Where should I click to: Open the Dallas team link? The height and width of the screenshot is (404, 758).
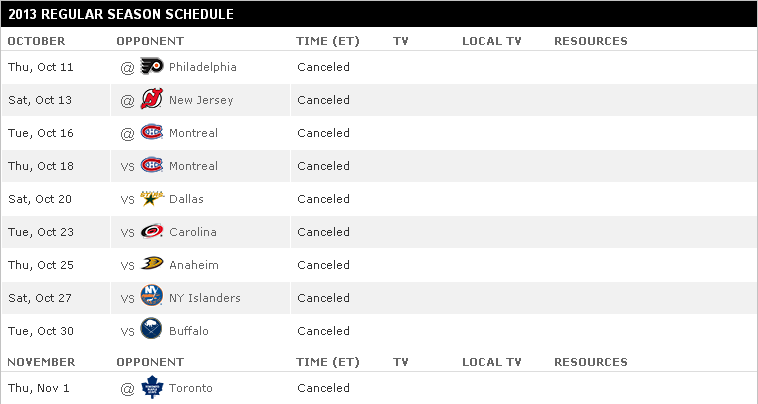pyautogui.click(x=186, y=199)
